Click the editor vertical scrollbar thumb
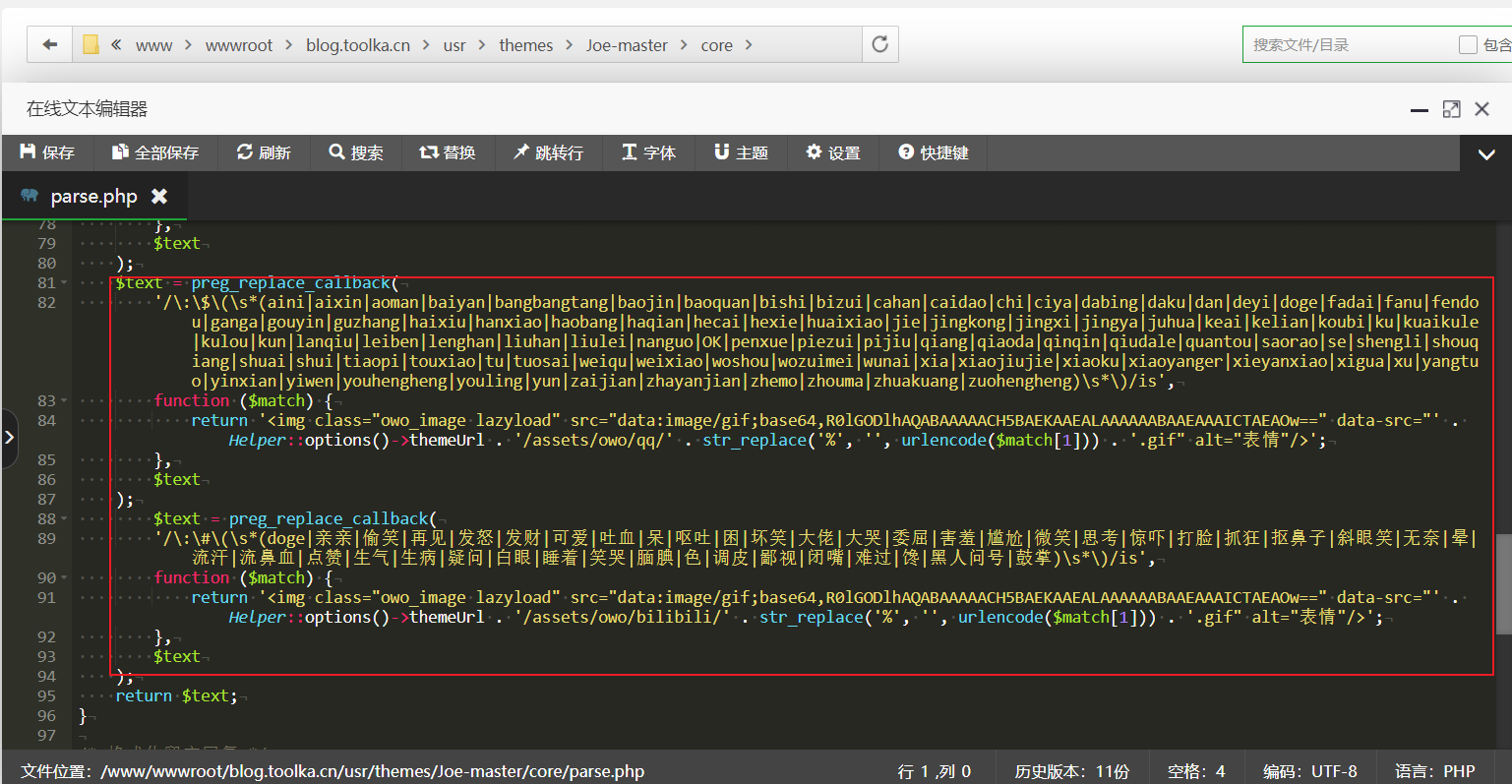The image size is (1512, 784). pyautogui.click(x=1503, y=584)
